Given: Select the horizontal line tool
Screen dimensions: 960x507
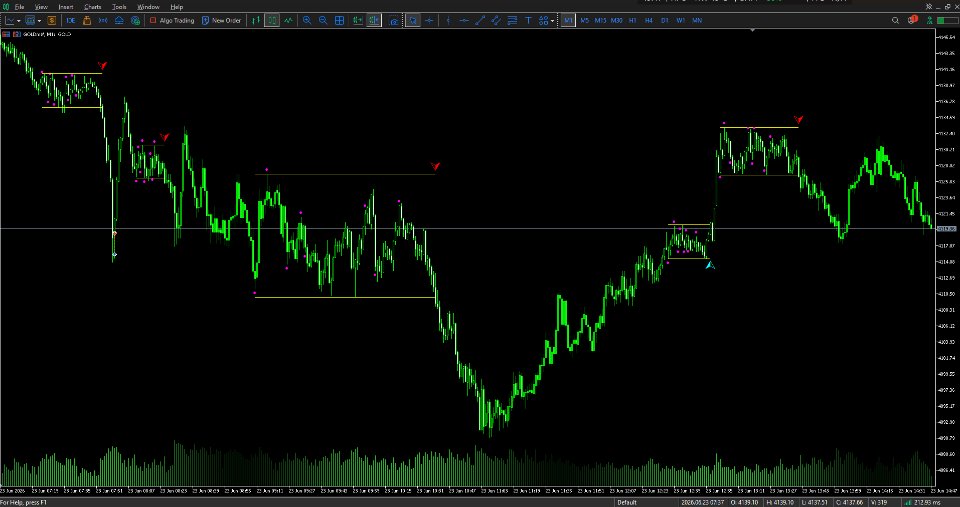Looking at the screenshot, I should (464, 20).
